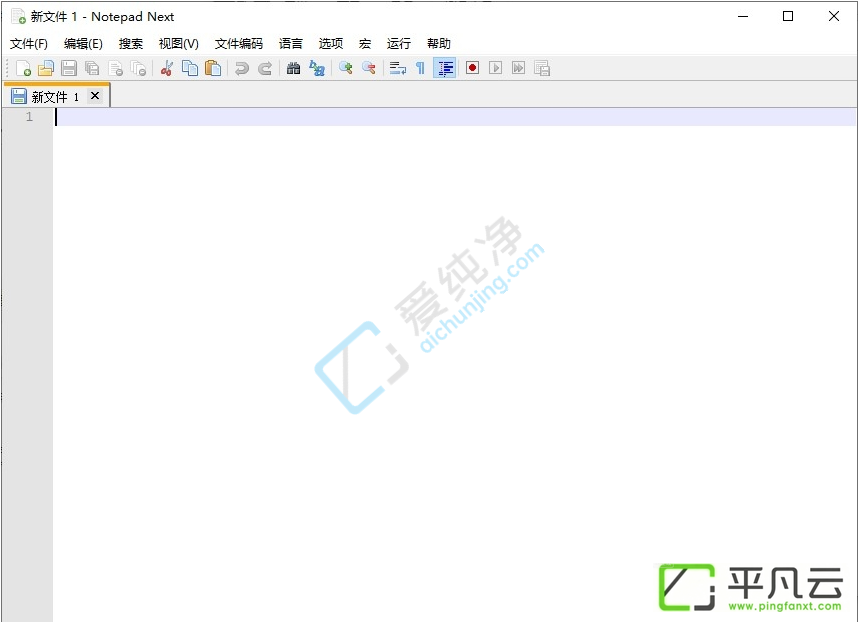Open the 文件(F) menu
Viewport: 860px width, 622px height.
coord(29,43)
